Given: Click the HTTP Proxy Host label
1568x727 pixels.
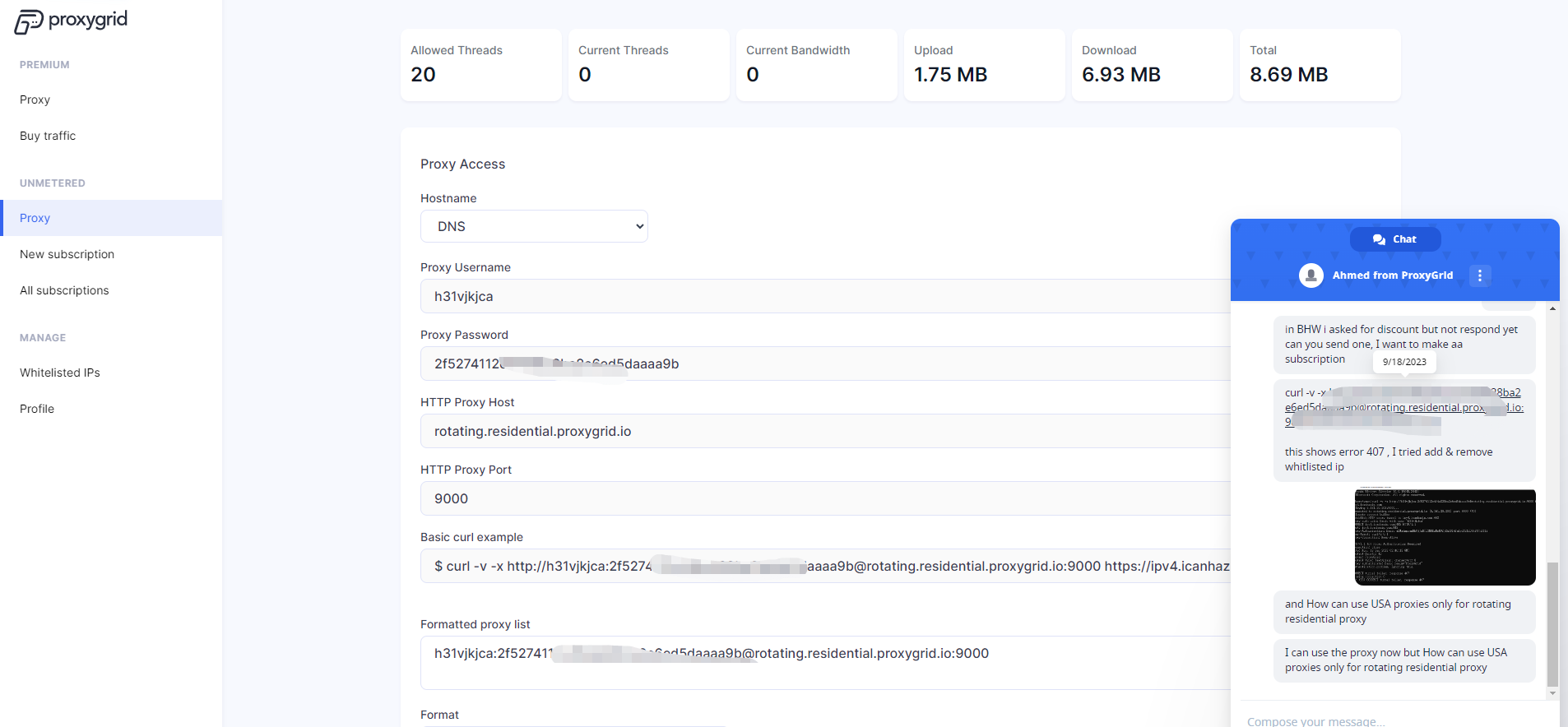Looking at the screenshot, I should pyautogui.click(x=467, y=402).
